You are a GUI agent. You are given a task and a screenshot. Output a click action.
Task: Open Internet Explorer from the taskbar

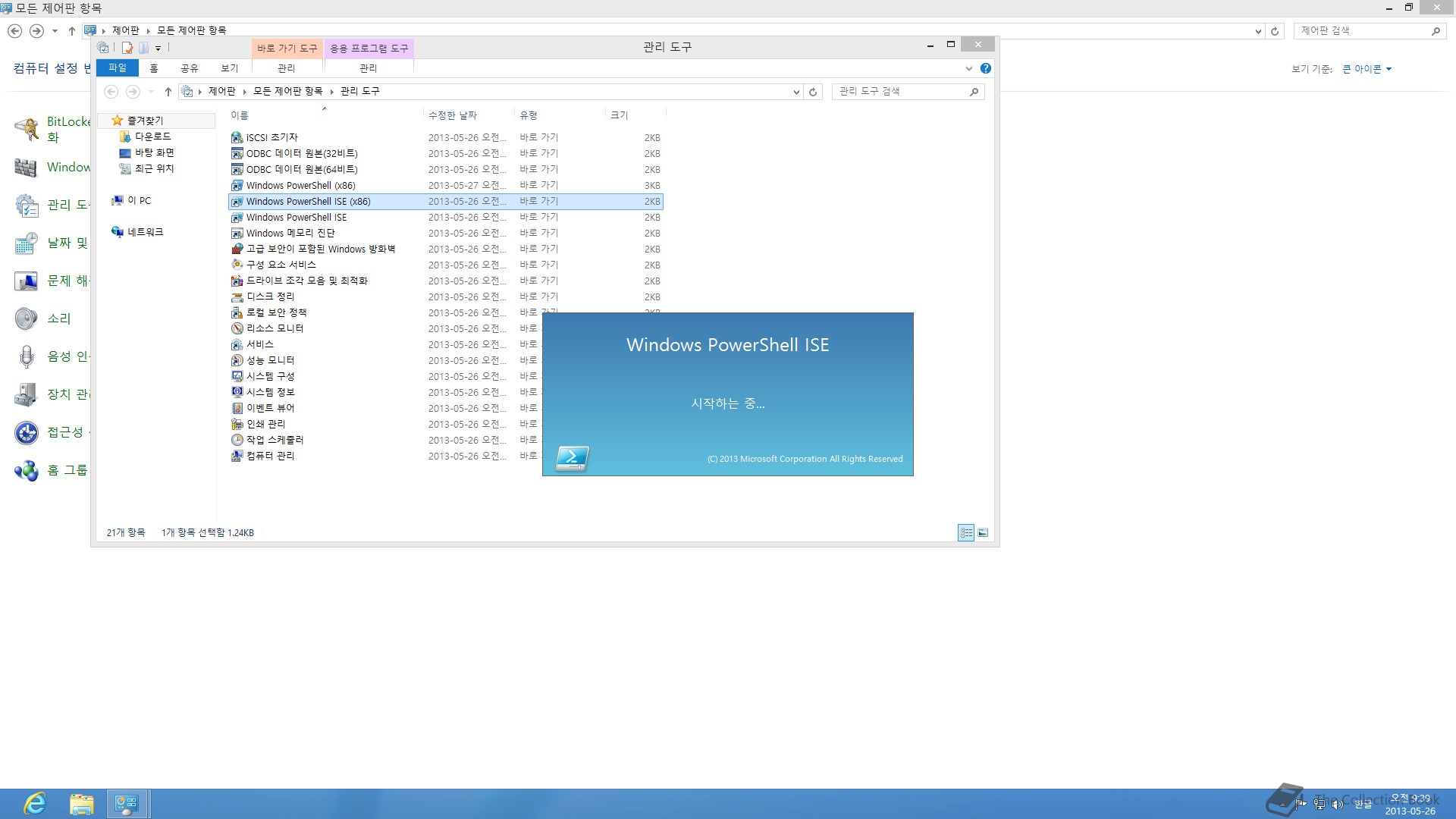[35, 804]
